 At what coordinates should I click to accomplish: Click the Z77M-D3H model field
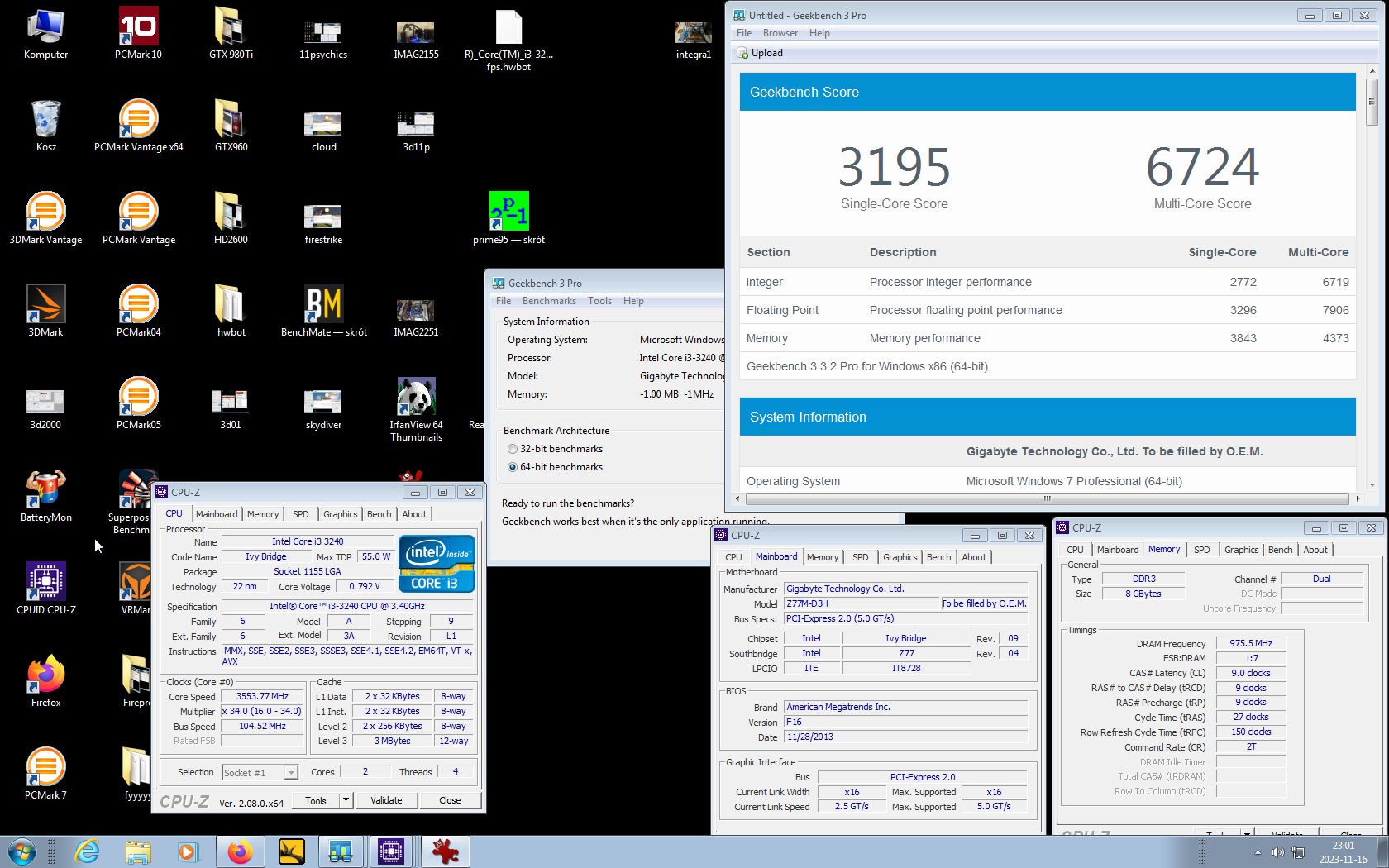coord(861,603)
